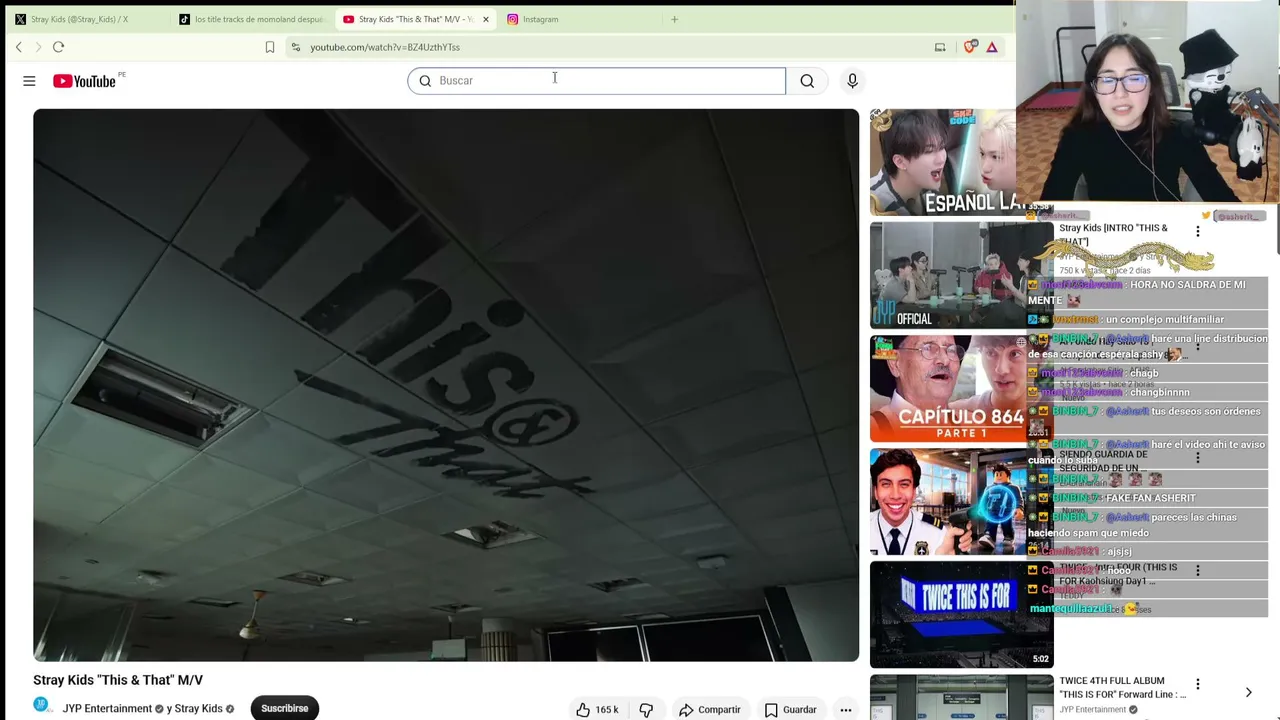1280x720 pixels.
Task: Open the Brave Rewards triangle icon
Action: 992,47
